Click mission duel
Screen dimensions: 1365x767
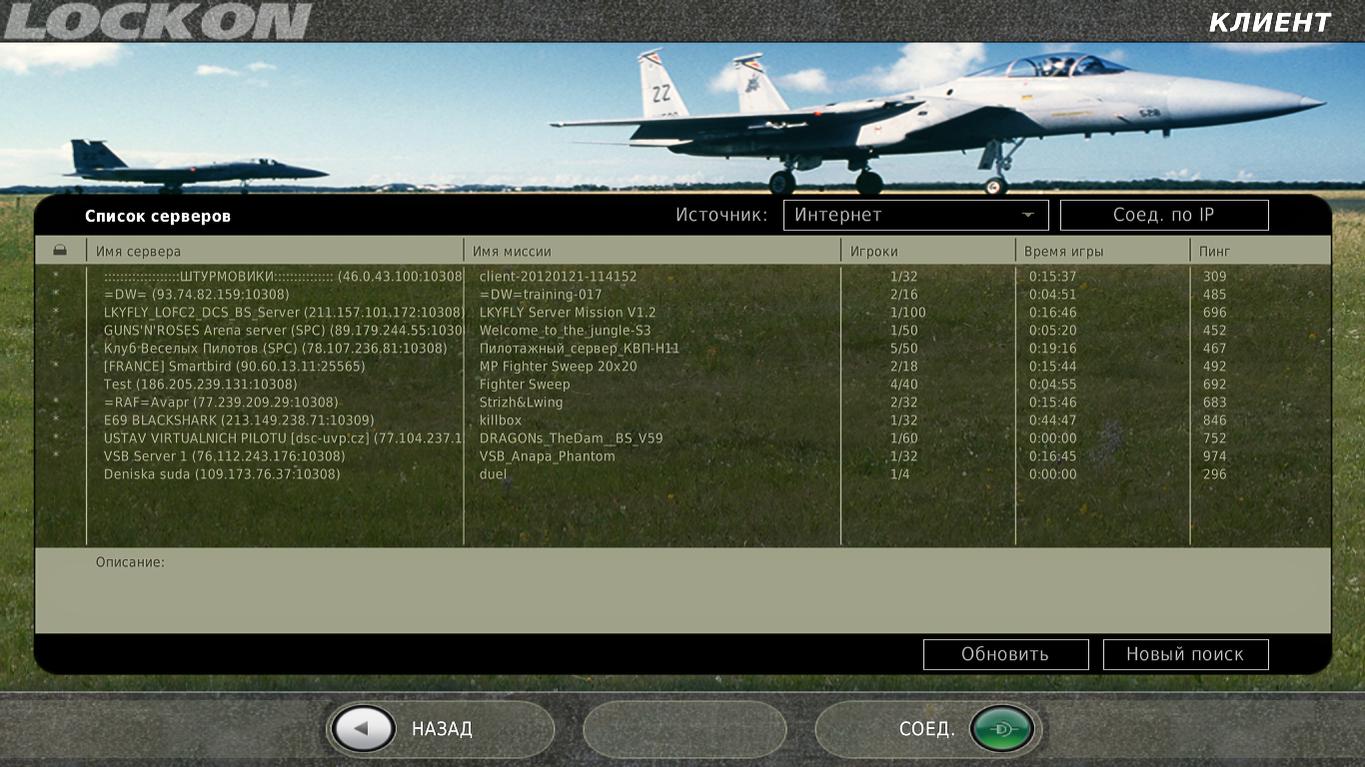coord(493,475)
